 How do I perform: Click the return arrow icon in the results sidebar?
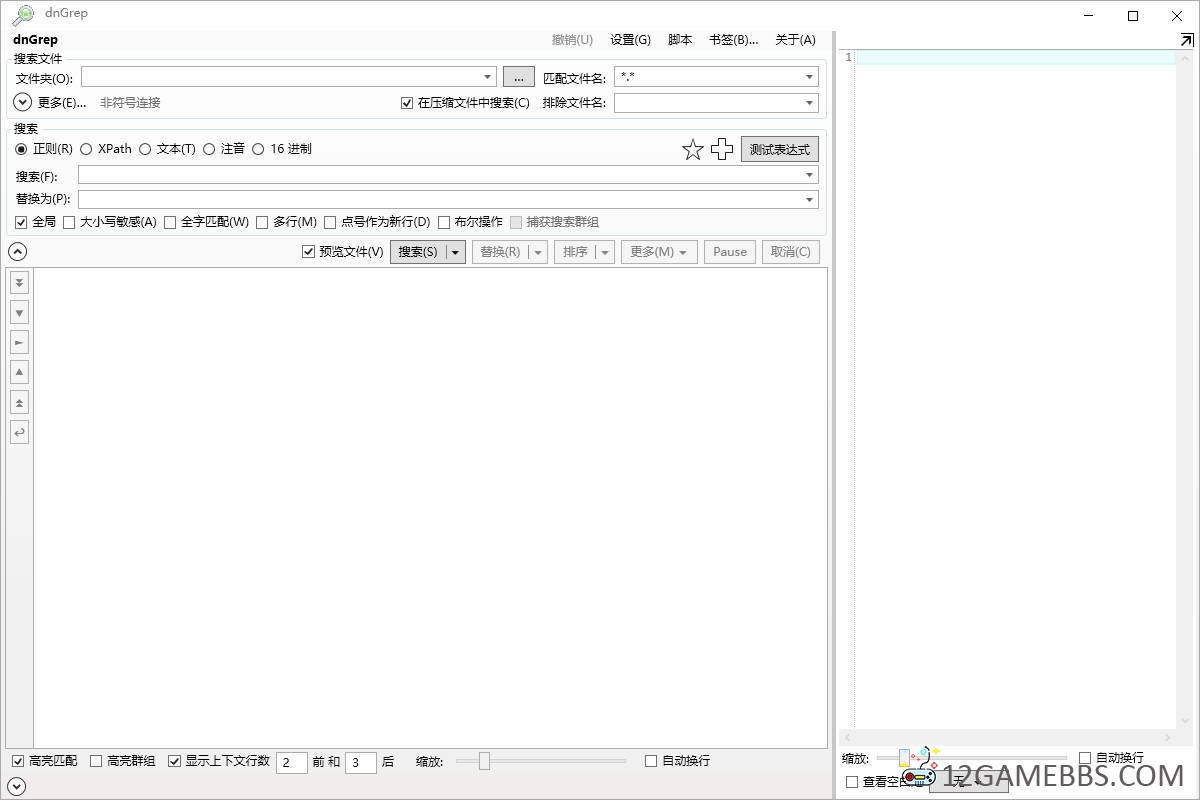[x=19, y=433]
